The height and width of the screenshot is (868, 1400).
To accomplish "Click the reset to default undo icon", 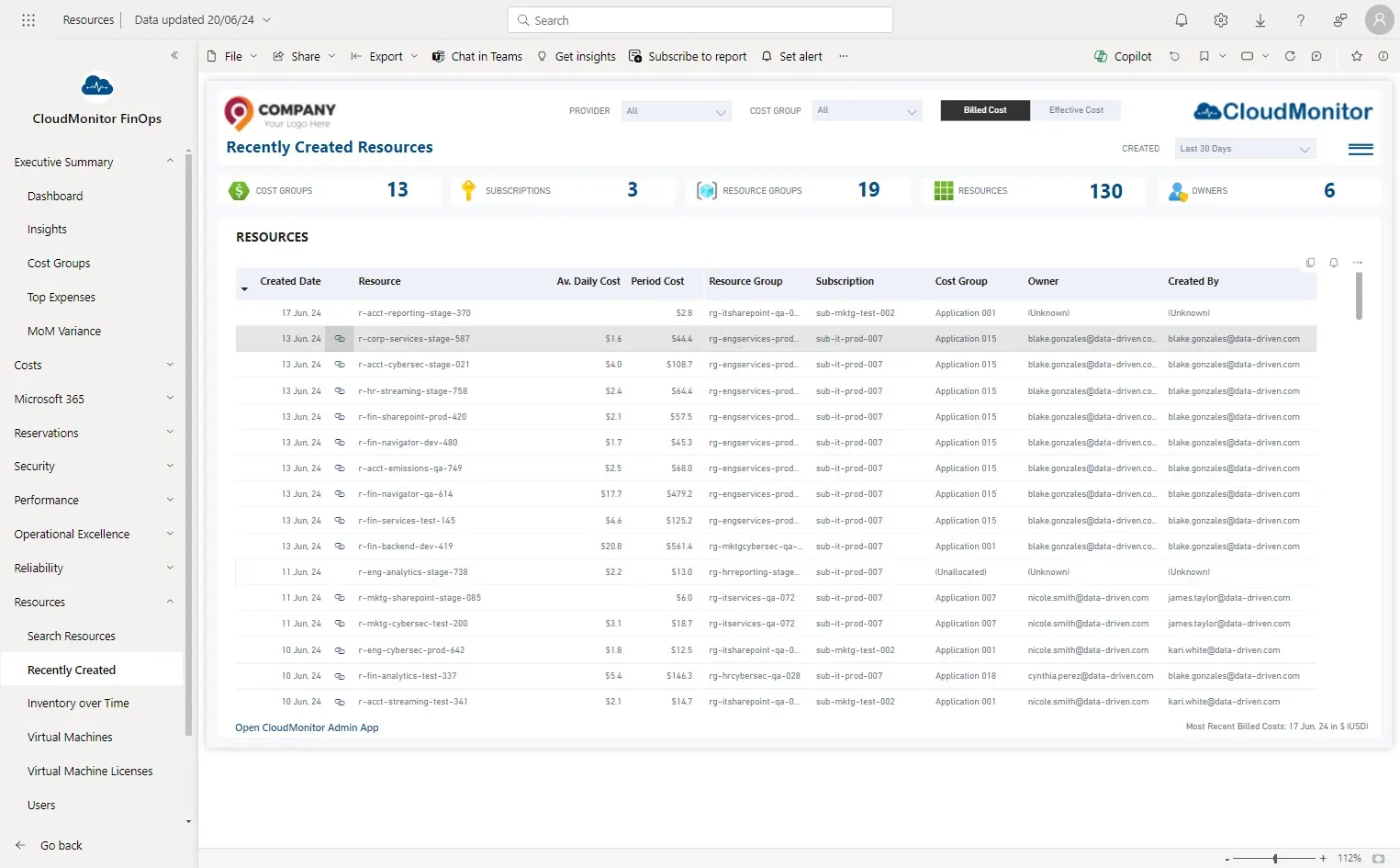I will [1174, 56].
